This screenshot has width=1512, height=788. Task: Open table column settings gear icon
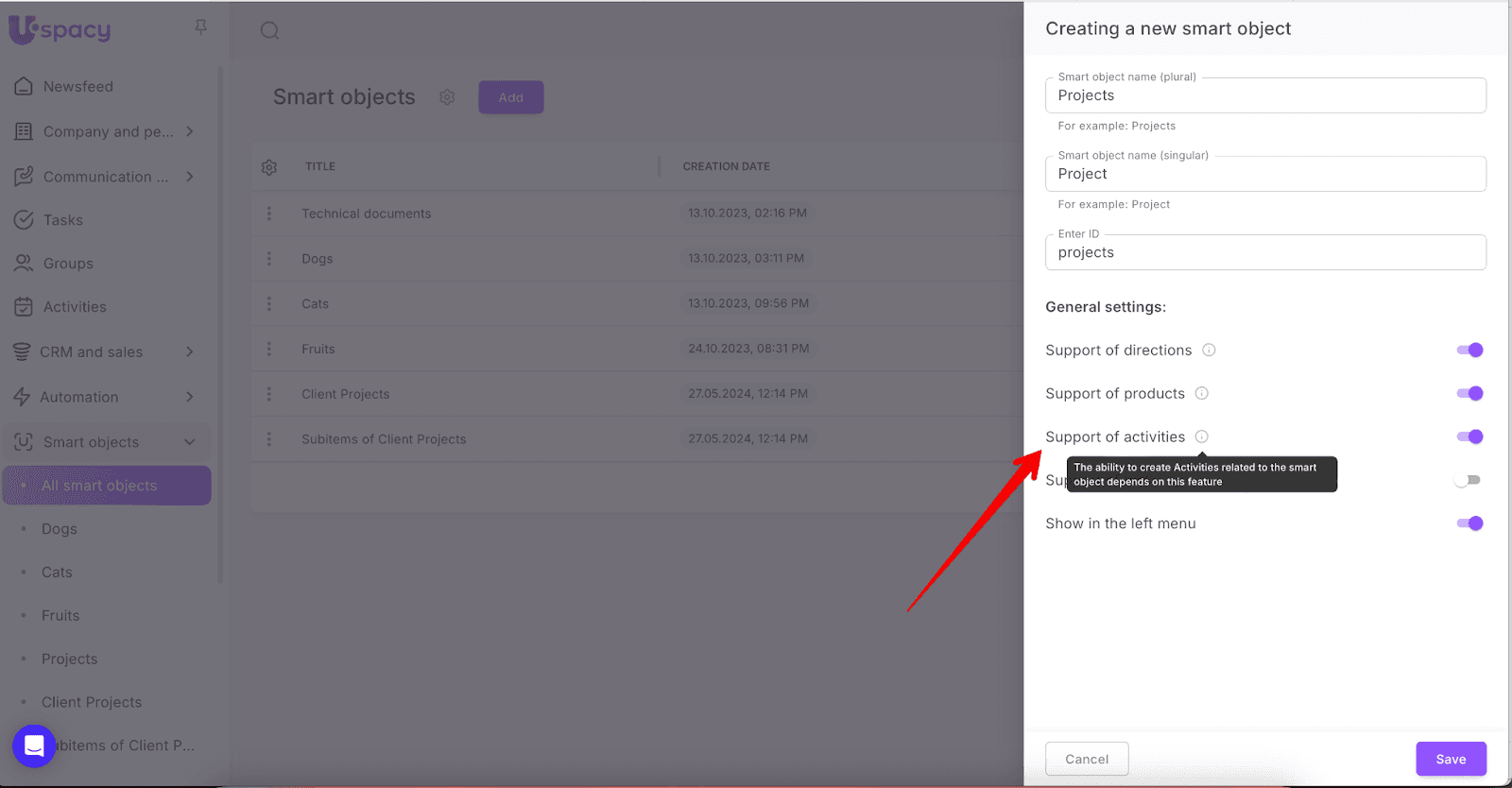point(269,167)
